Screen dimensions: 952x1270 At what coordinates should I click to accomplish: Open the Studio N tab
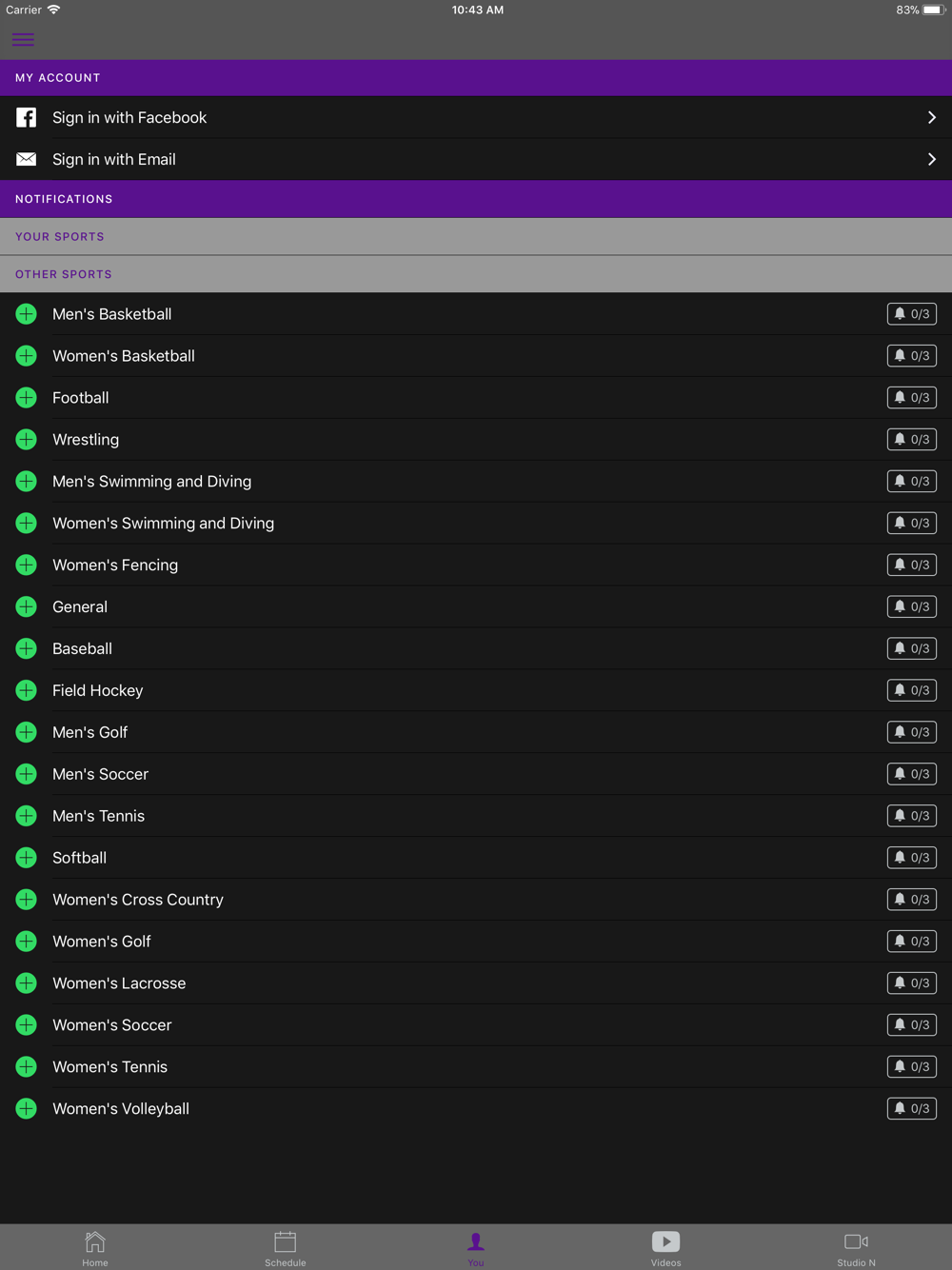point(857,1248)
